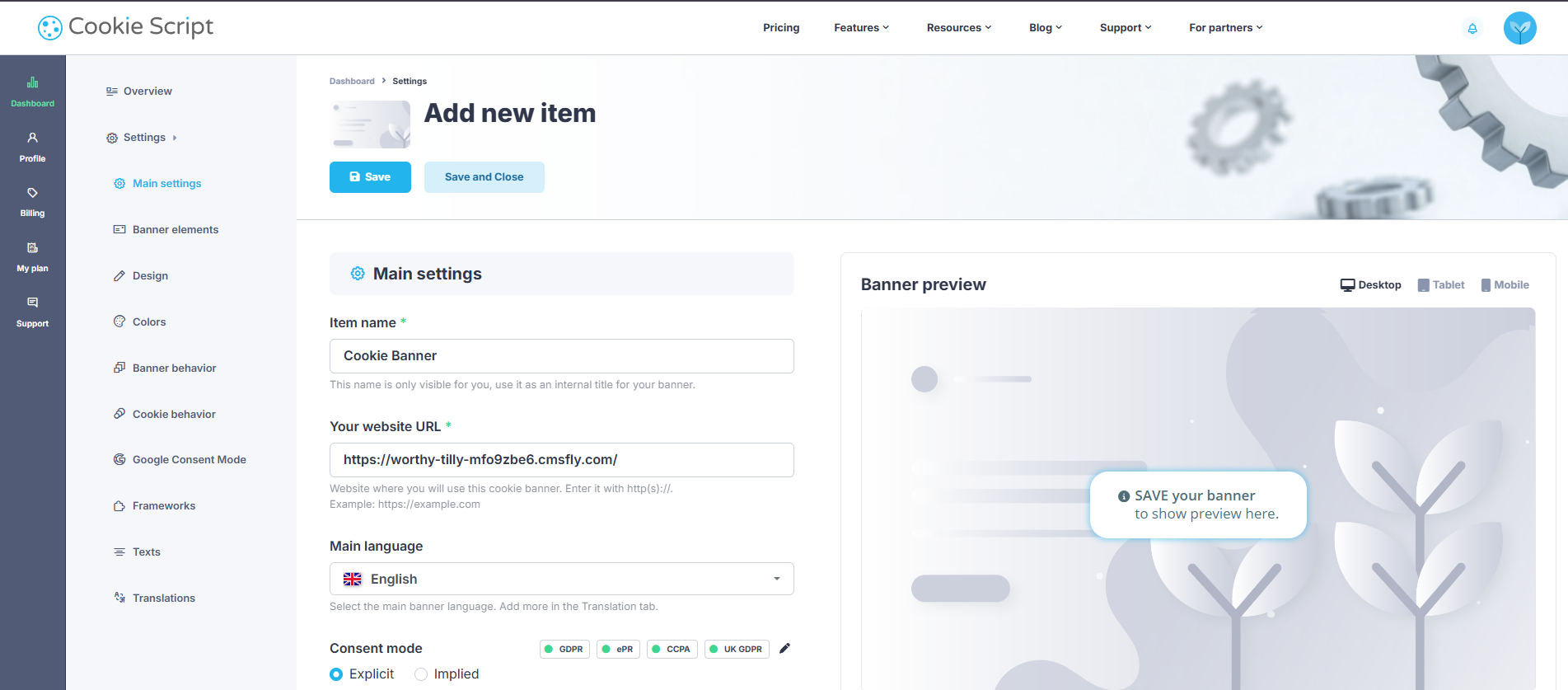Screen dimensions: 1568x690
Task: Open My plan in the sidebar
Action: click(x=32, y=256)
